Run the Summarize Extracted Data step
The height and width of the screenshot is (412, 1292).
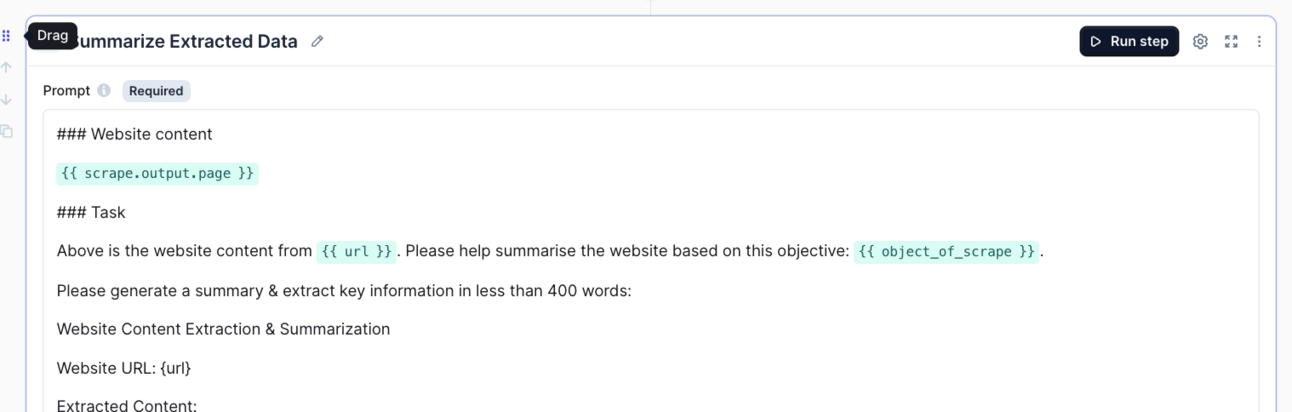point(1129,41)
